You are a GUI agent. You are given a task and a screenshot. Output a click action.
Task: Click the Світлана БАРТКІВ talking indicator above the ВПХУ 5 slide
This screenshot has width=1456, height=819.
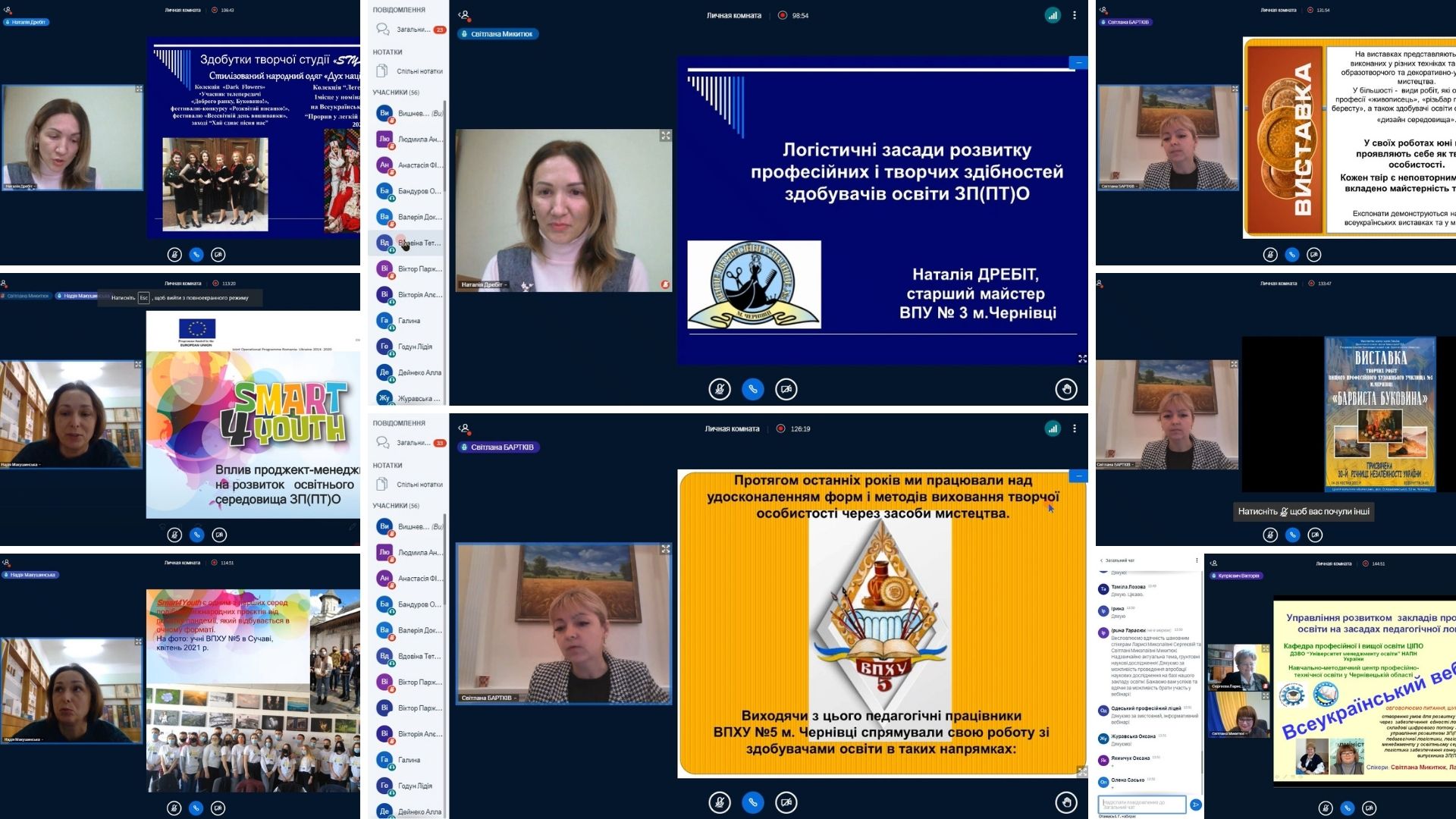(497, 447)
